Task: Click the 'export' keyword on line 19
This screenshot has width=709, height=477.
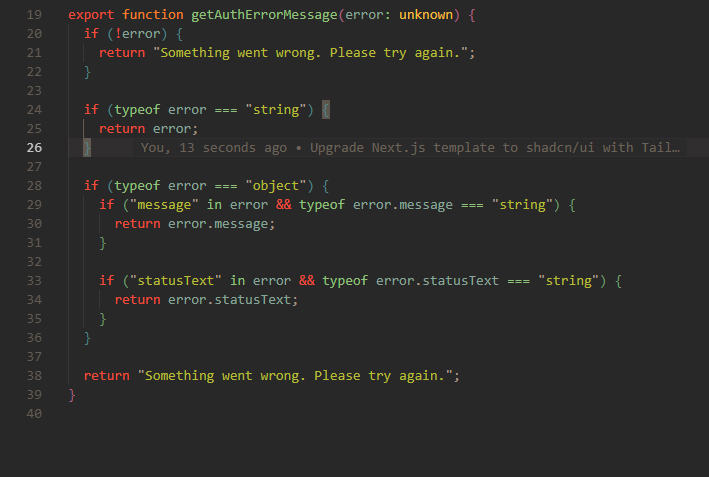Action: coord(91,15)
